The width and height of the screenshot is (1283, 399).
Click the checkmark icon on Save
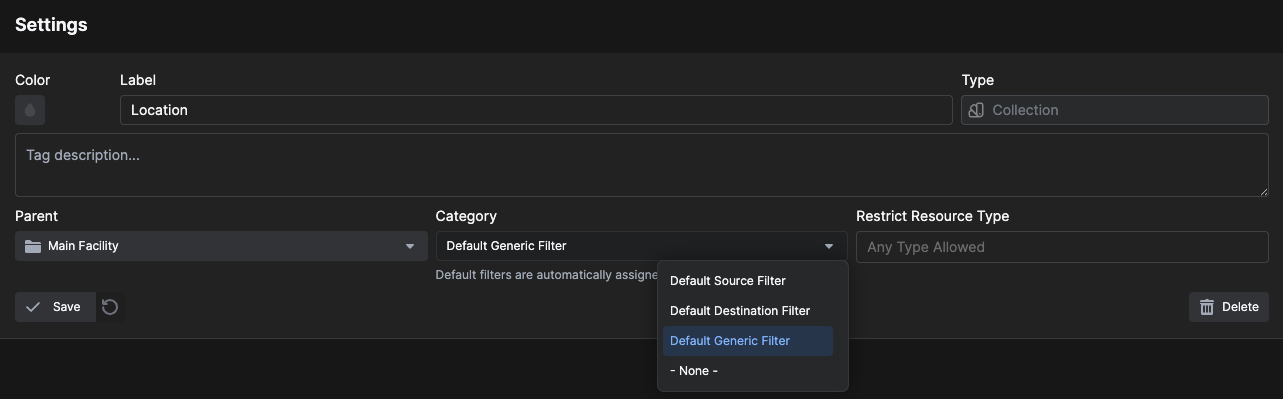coord(34,307)
